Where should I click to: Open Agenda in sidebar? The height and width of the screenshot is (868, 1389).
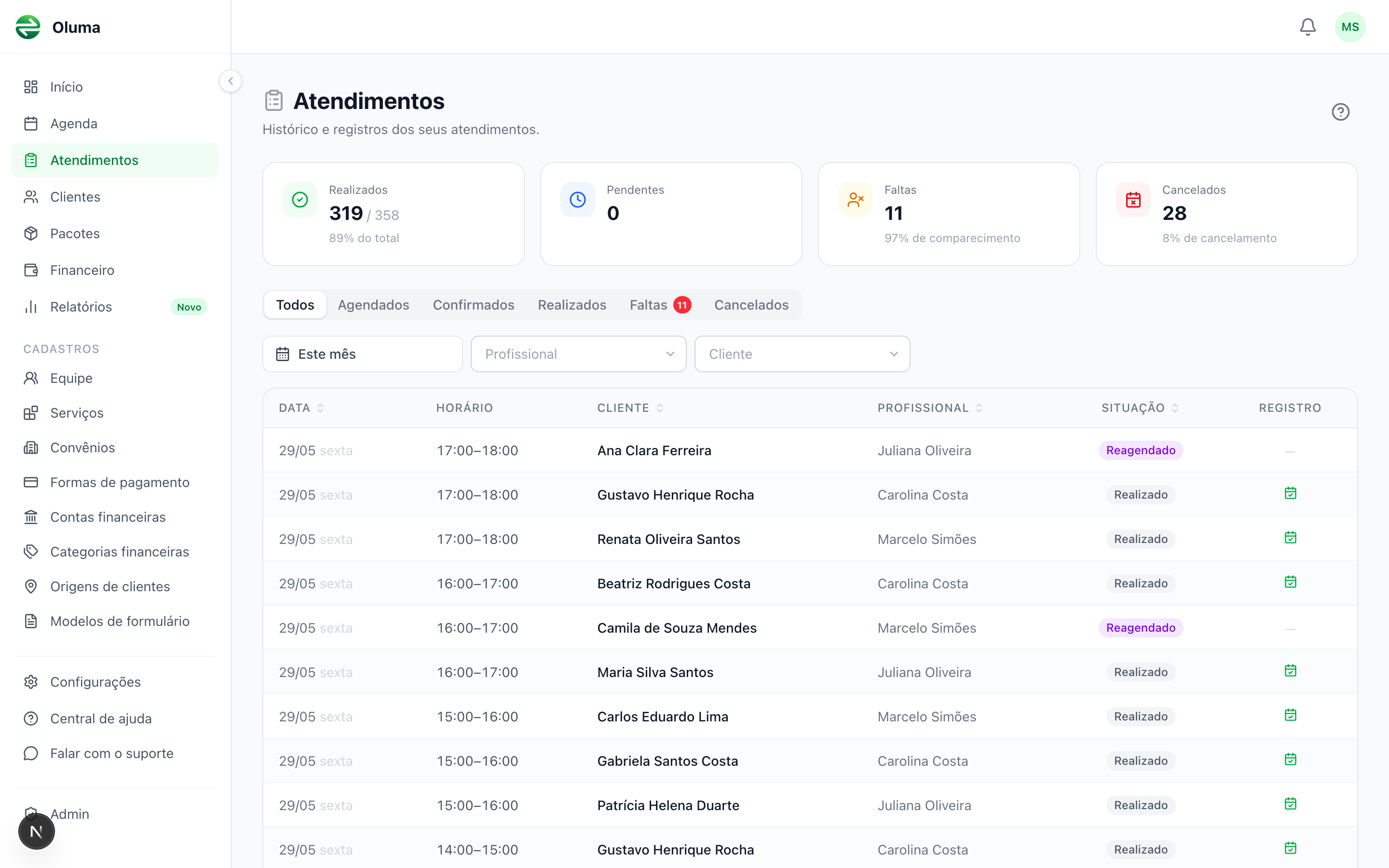click(x=115, y=123)
